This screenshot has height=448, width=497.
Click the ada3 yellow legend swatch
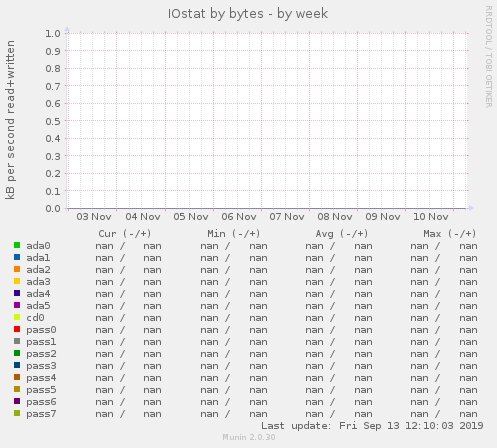pyautogui.click(x=17, y=281)
